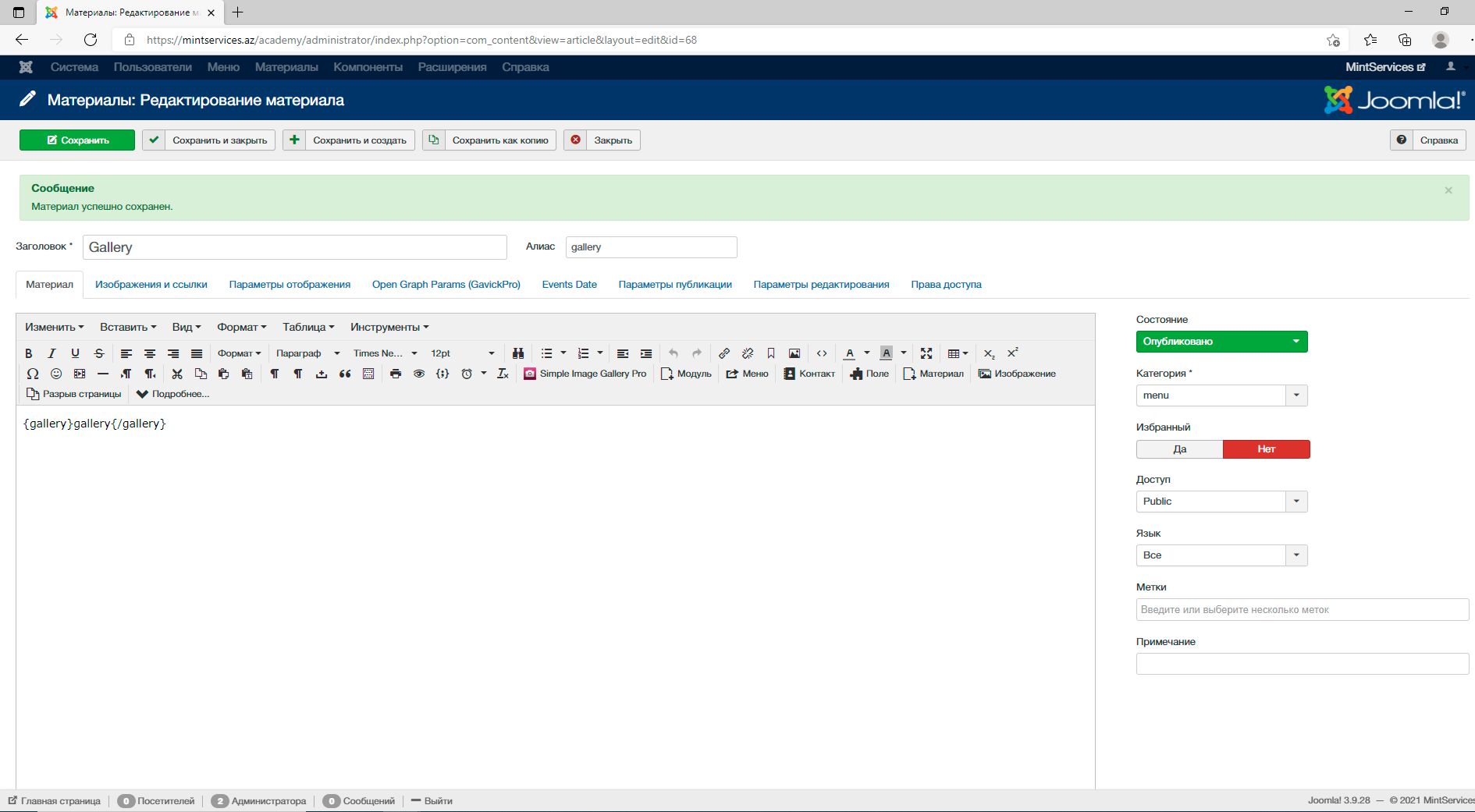
Task: Click the green Сохранить button
Action: pos(77,140)
